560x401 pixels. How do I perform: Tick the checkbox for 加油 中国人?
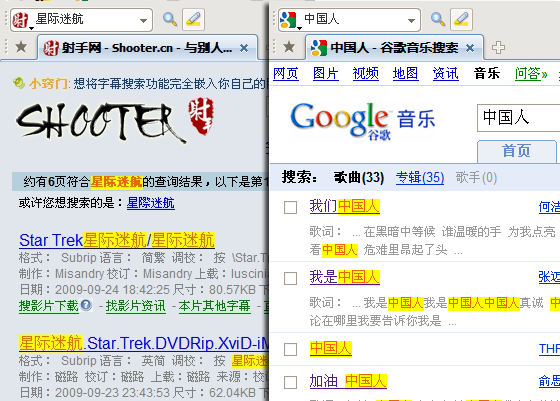point(290,382)
